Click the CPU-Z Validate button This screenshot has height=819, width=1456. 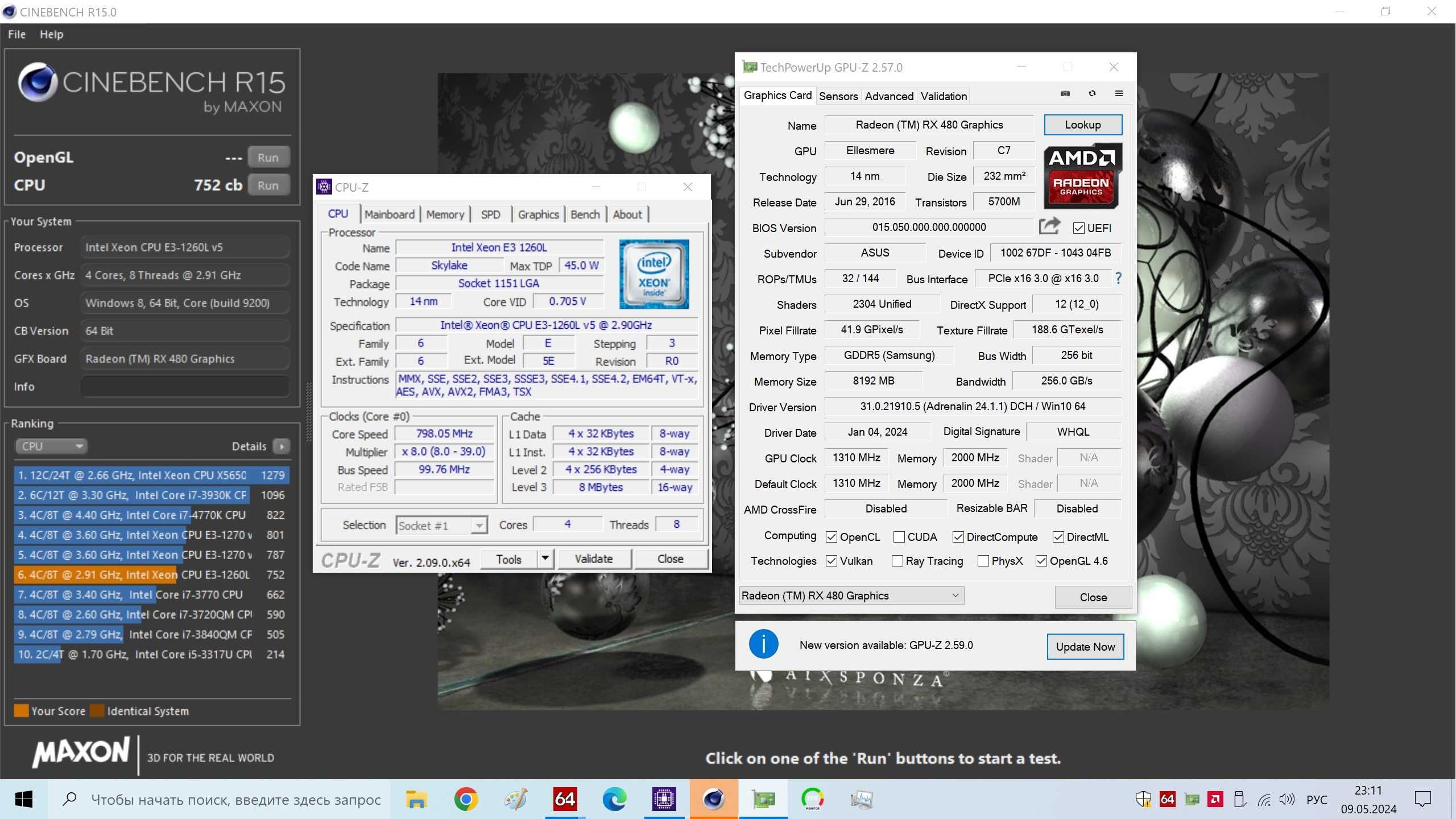(x=594, y=559)
